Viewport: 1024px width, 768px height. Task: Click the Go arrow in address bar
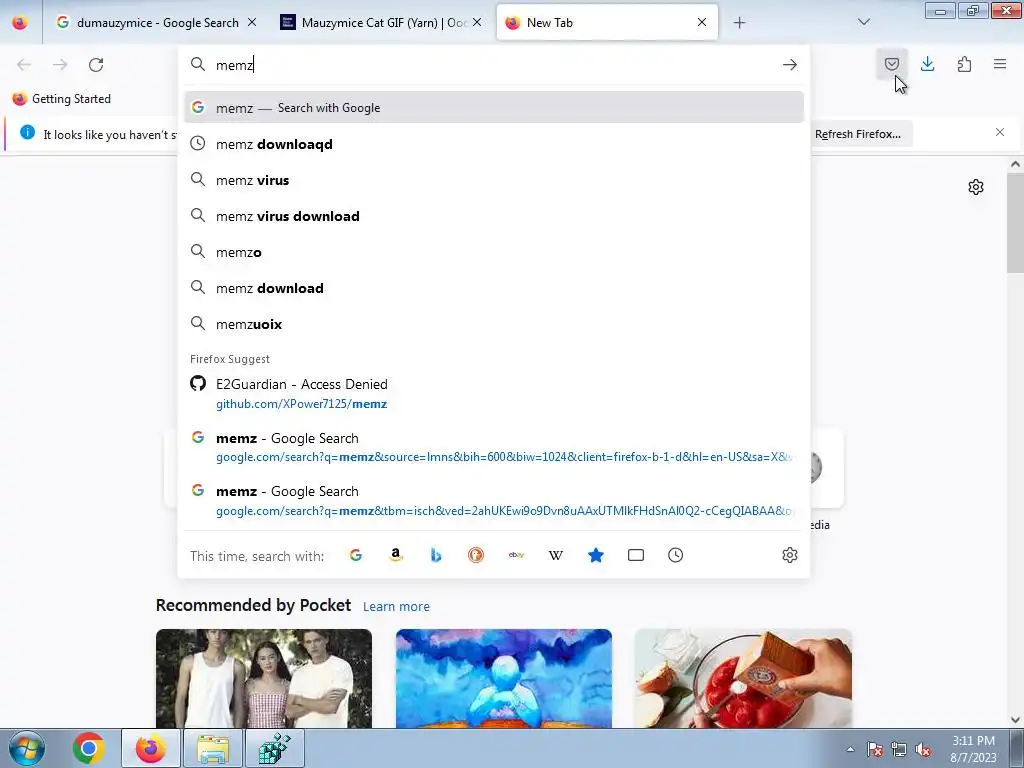click(x=790, y=64)
